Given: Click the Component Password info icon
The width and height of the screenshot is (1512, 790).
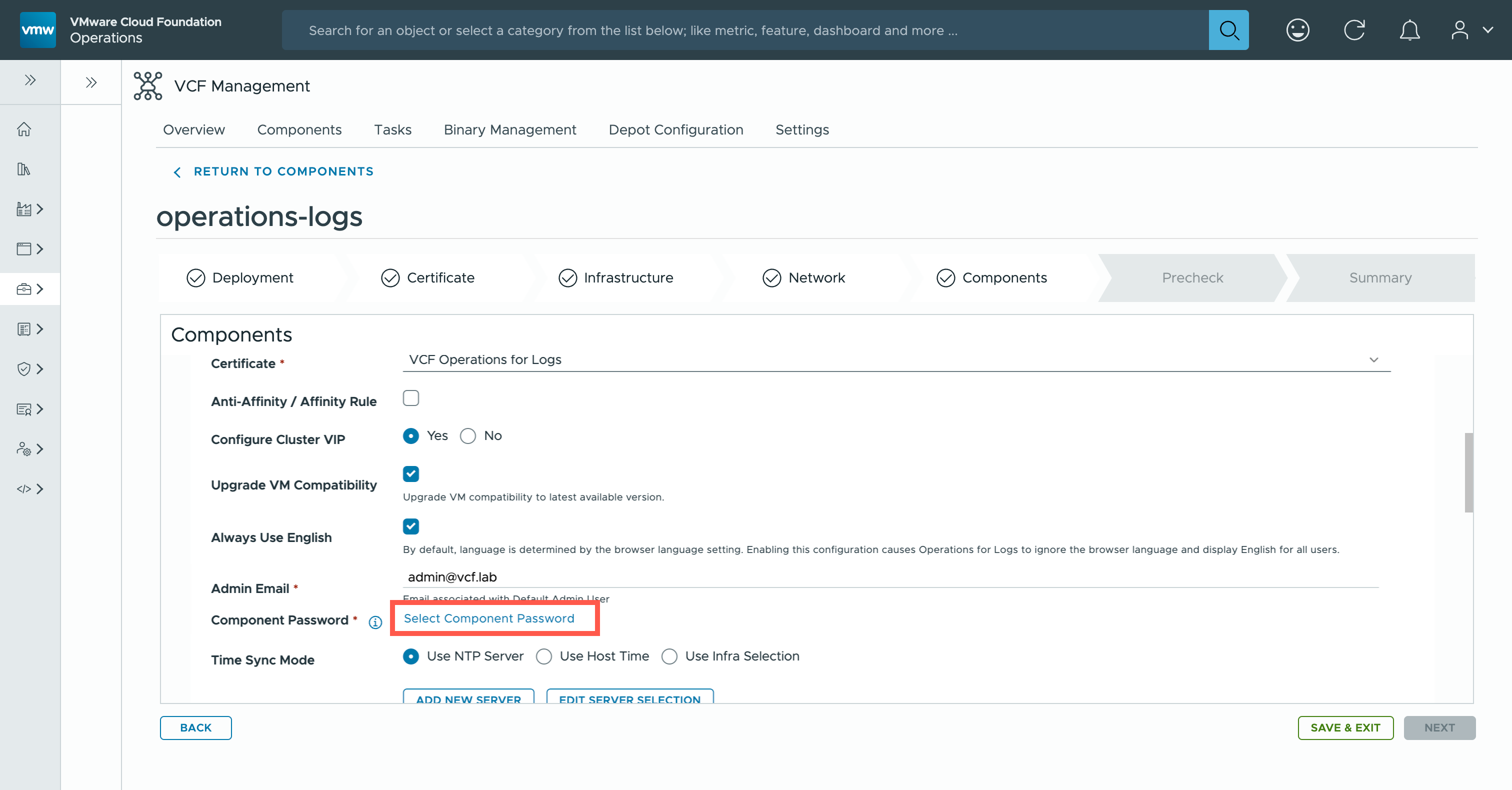Looking at the screenshot, I should (x=375, y=622).
